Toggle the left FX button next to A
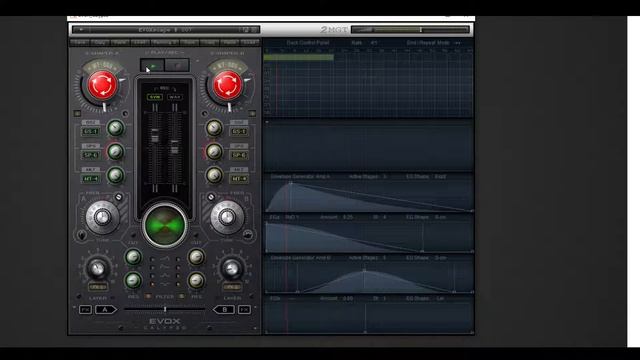Viewport: 640px width, 360px height. 85,310
